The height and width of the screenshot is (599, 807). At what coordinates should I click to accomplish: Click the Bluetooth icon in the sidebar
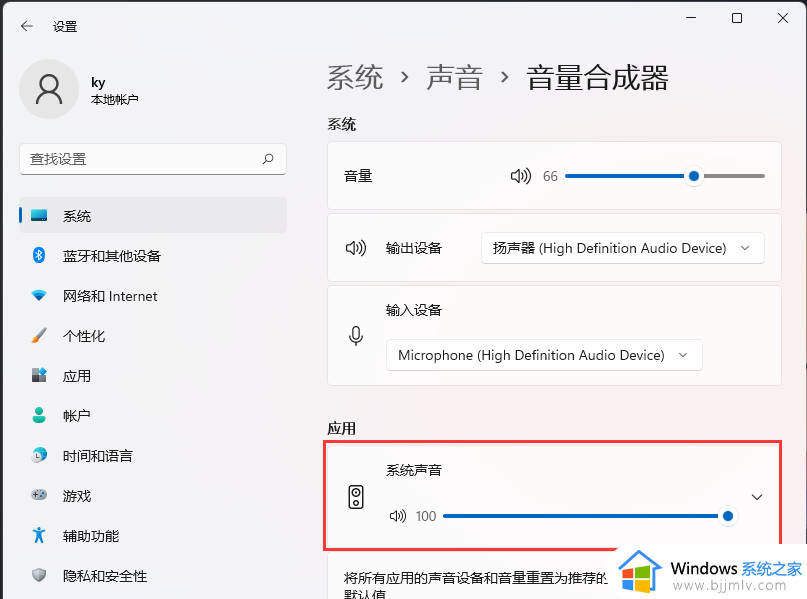(x=39, y=255)
